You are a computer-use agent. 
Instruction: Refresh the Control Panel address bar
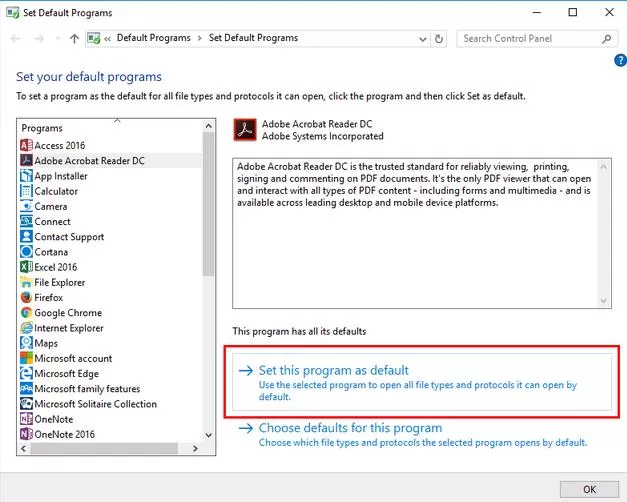[x=439, y=39]
